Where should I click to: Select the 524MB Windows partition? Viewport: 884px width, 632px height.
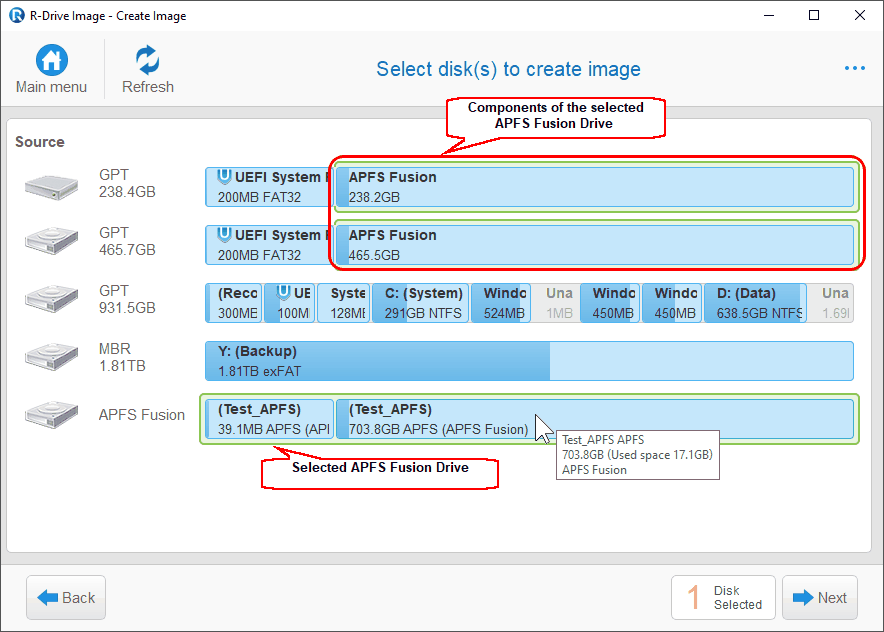coord(501,303)
